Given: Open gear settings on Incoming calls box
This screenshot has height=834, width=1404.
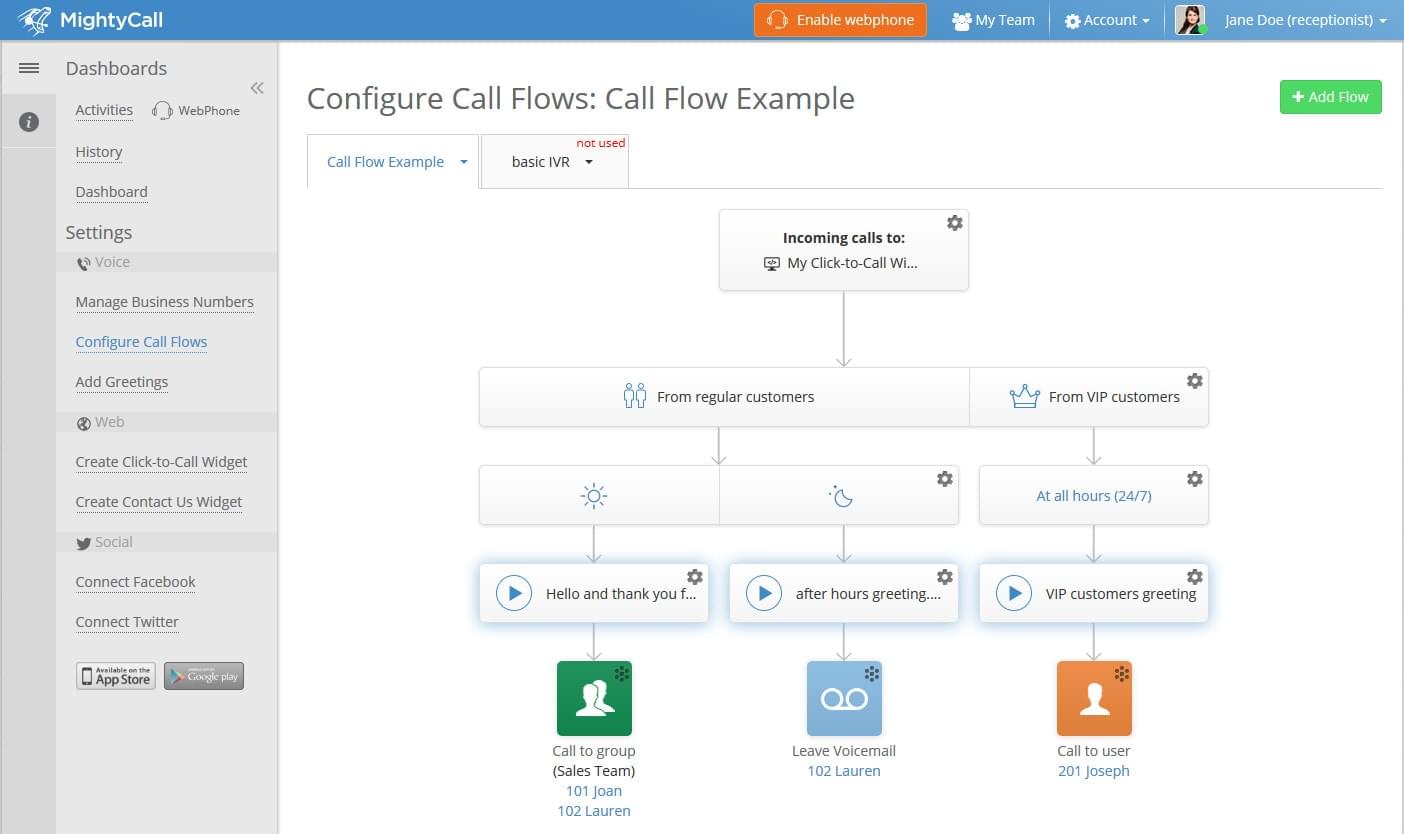Looking at the screenshot, I should pyautogui.click(x=955, y=223).
